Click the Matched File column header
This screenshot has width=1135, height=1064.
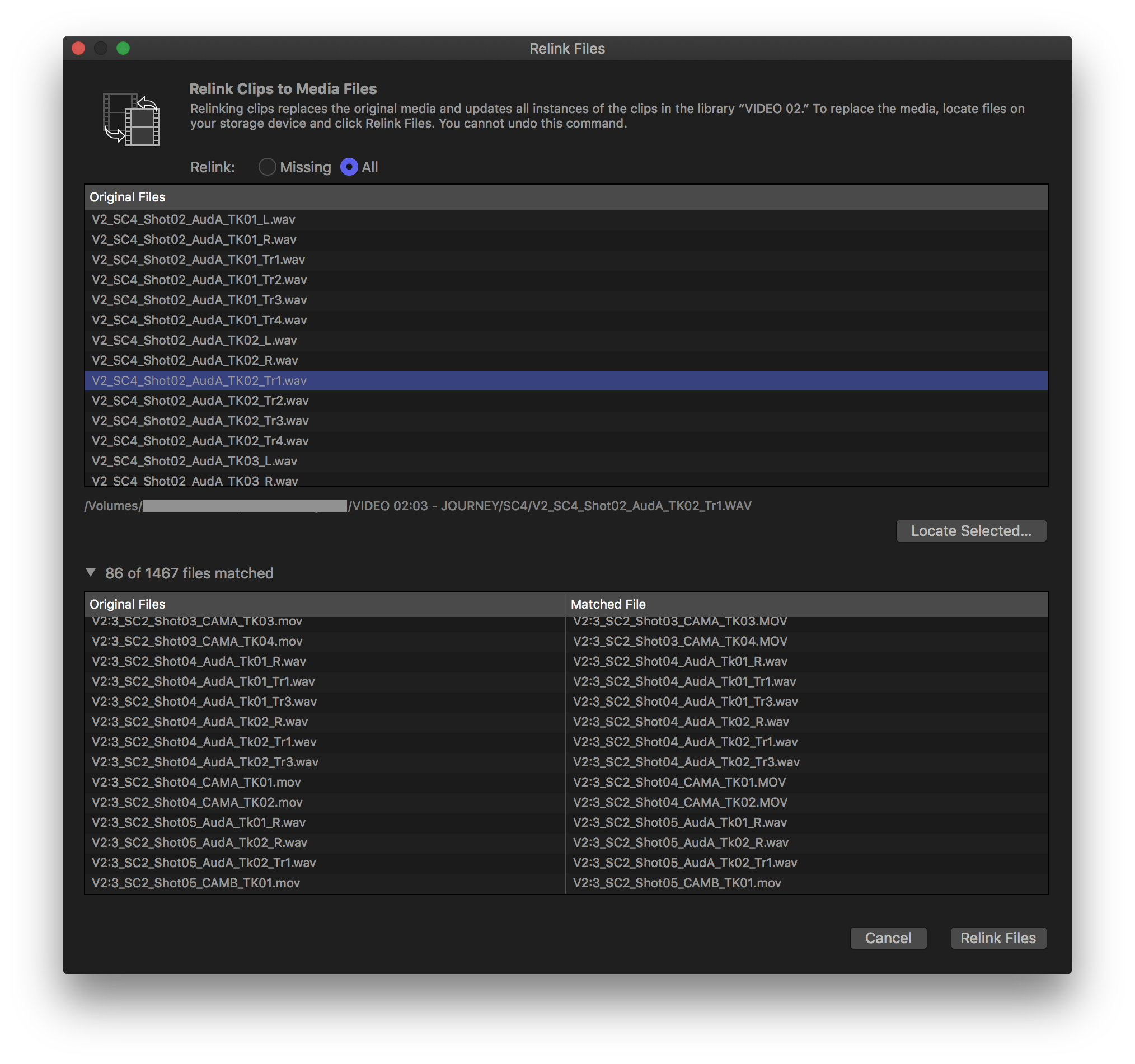click(x=608, y=604)
